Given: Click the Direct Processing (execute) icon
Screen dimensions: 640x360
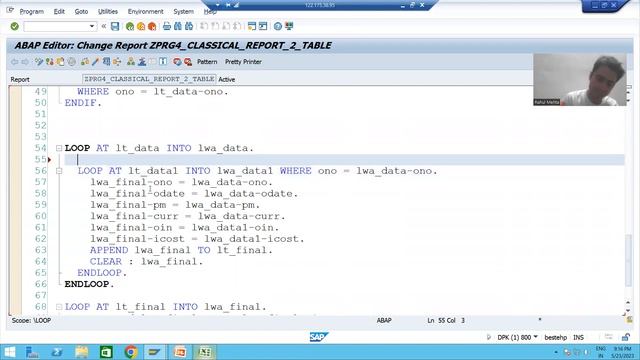Looking at the screenshot, I should (107, 62).
